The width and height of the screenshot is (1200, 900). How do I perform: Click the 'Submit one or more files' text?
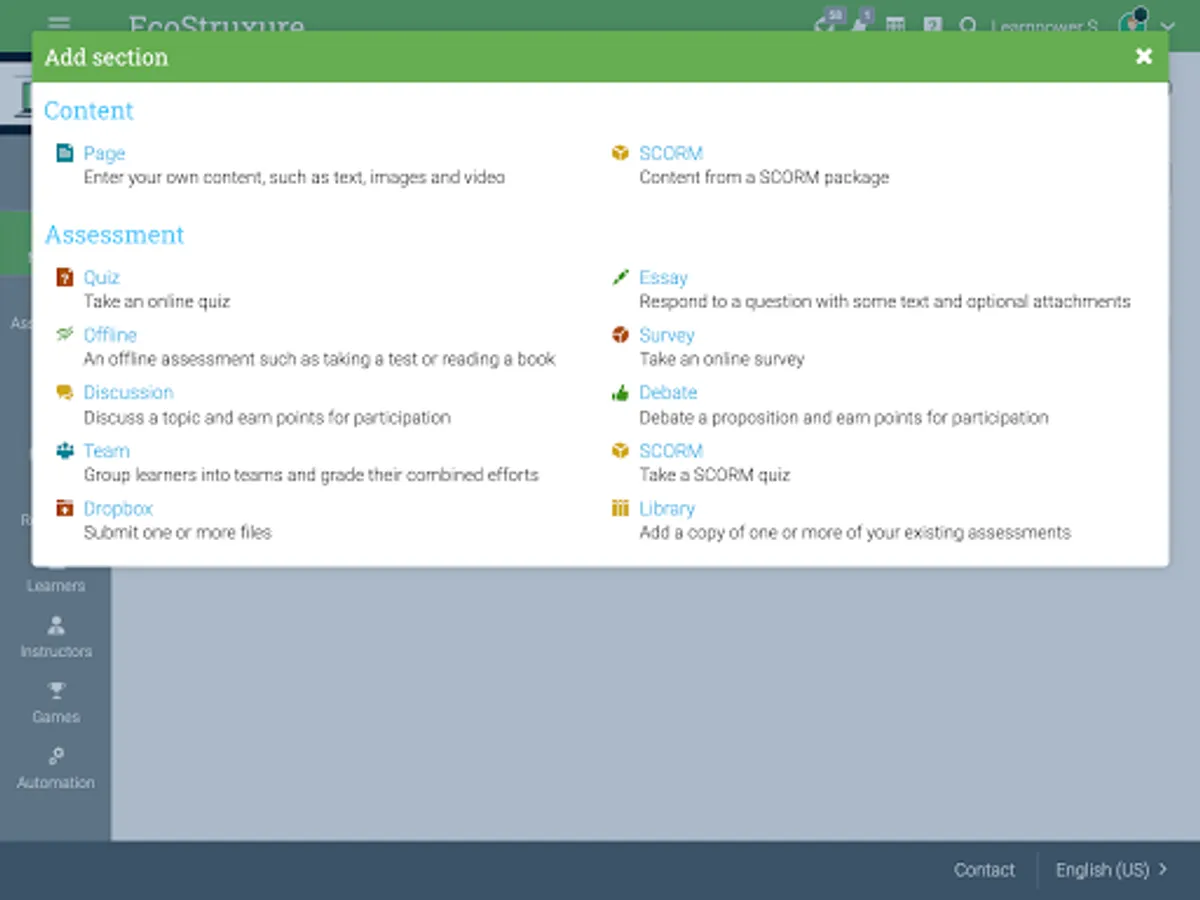(177, 533)
